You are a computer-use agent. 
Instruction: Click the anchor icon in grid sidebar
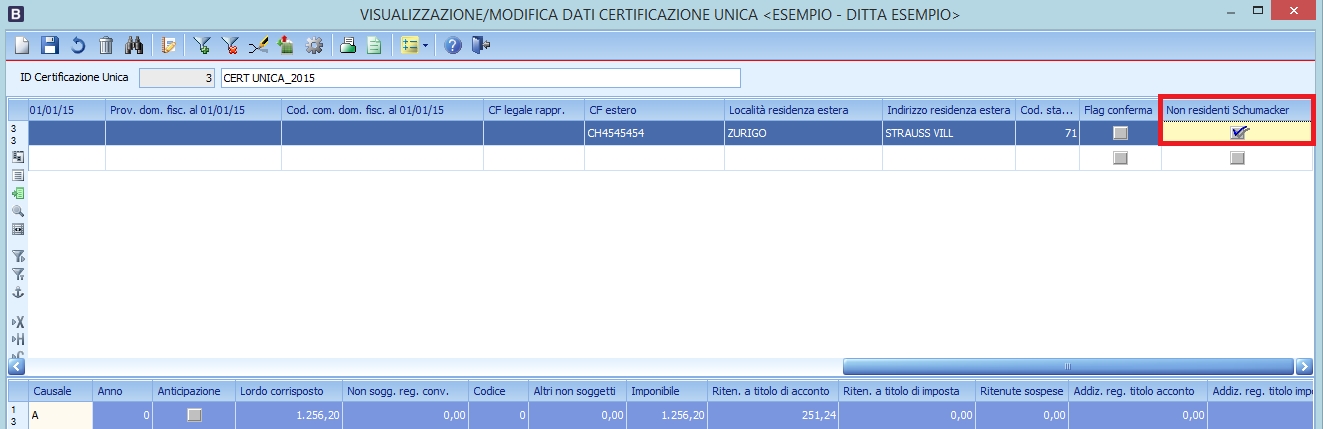pos(17,292)
